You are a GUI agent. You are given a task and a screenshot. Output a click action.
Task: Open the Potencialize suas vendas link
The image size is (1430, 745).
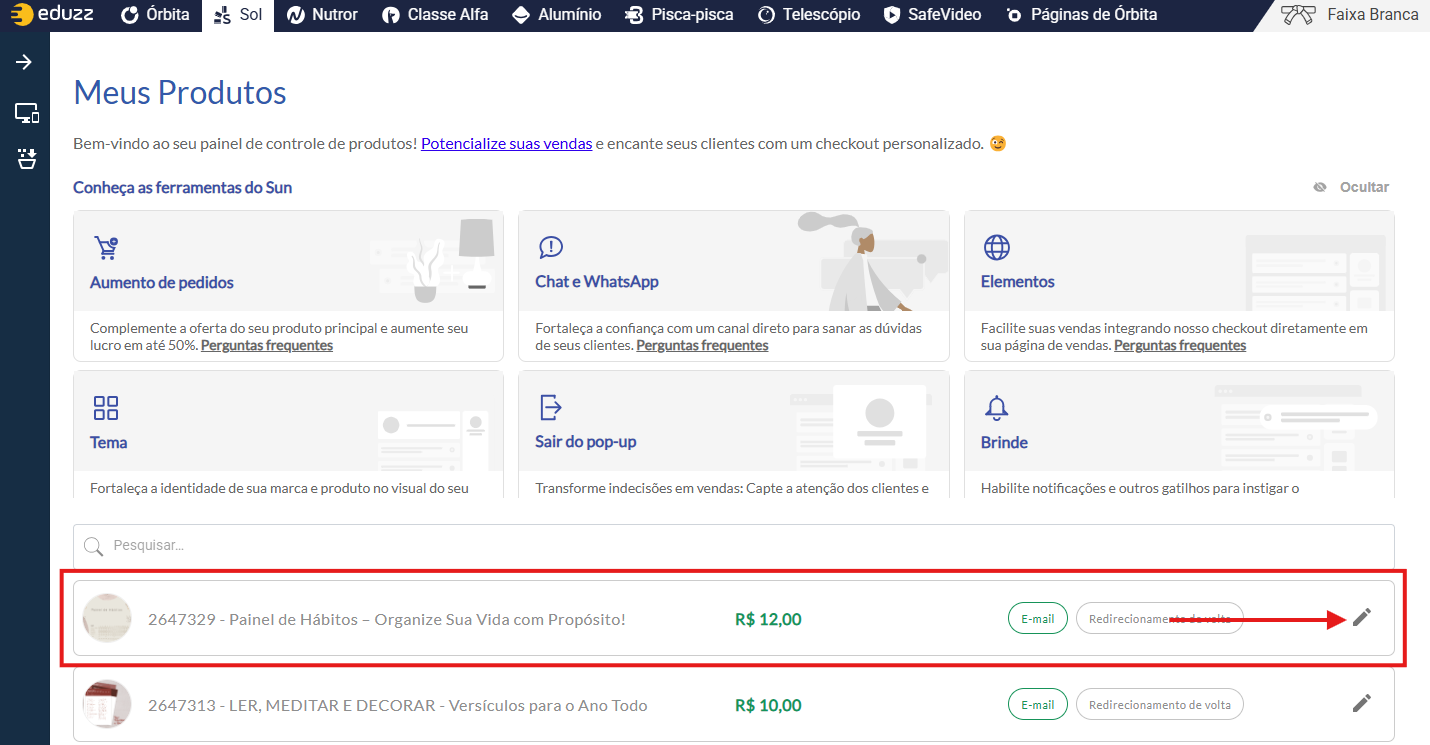pyautogui.click(x=506, y=143)
